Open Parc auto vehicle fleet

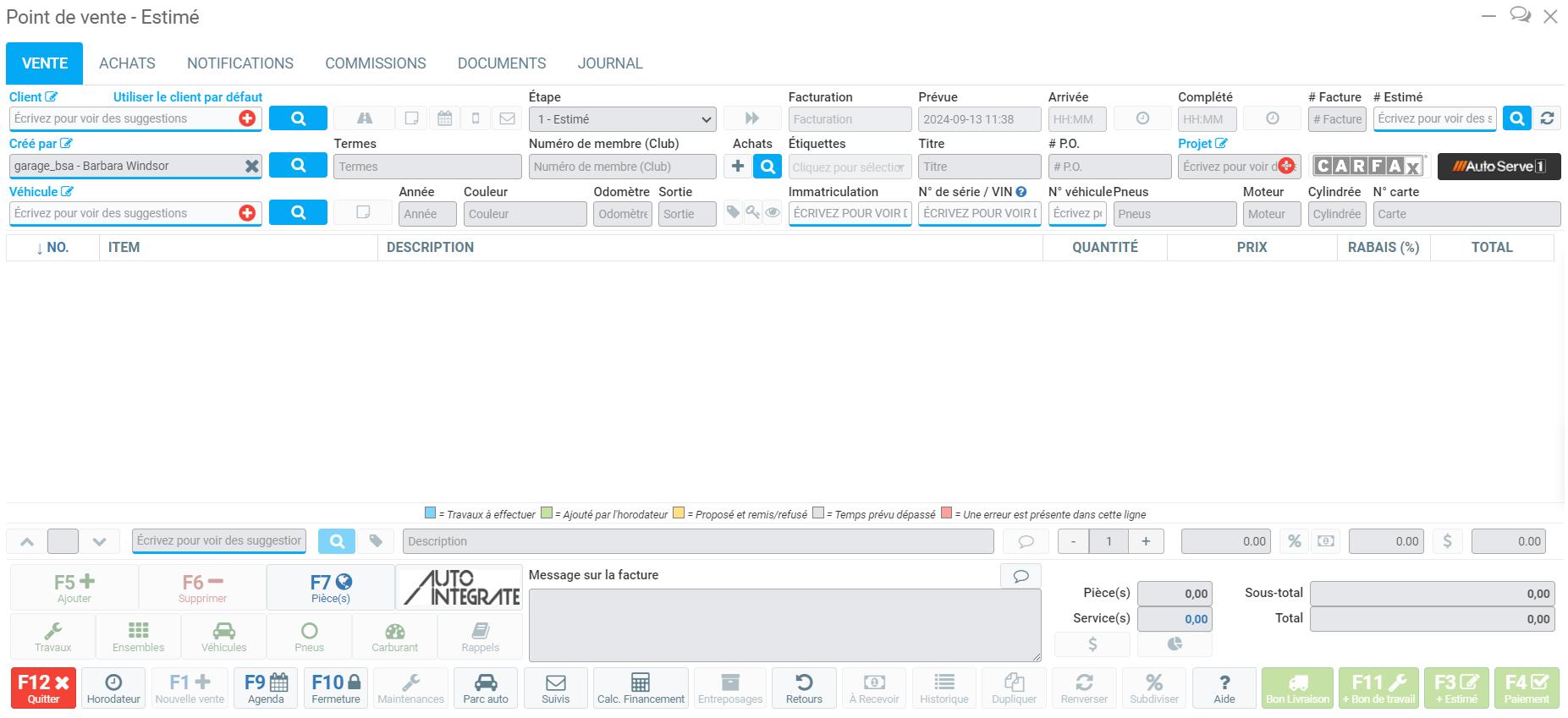(486, 688)
